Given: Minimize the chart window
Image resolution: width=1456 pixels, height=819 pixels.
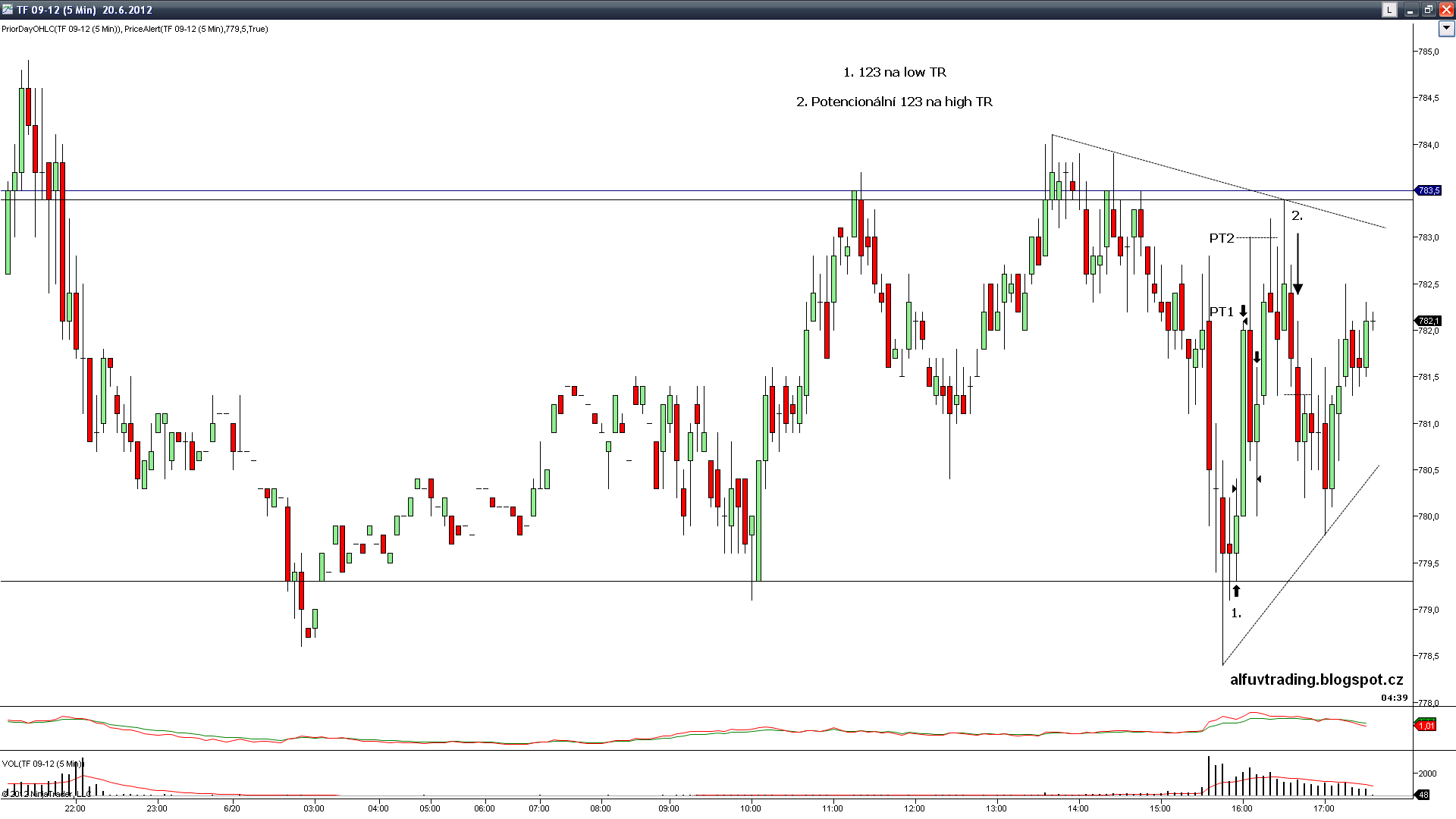Looking at the screenshot, I should point(1410,10).
